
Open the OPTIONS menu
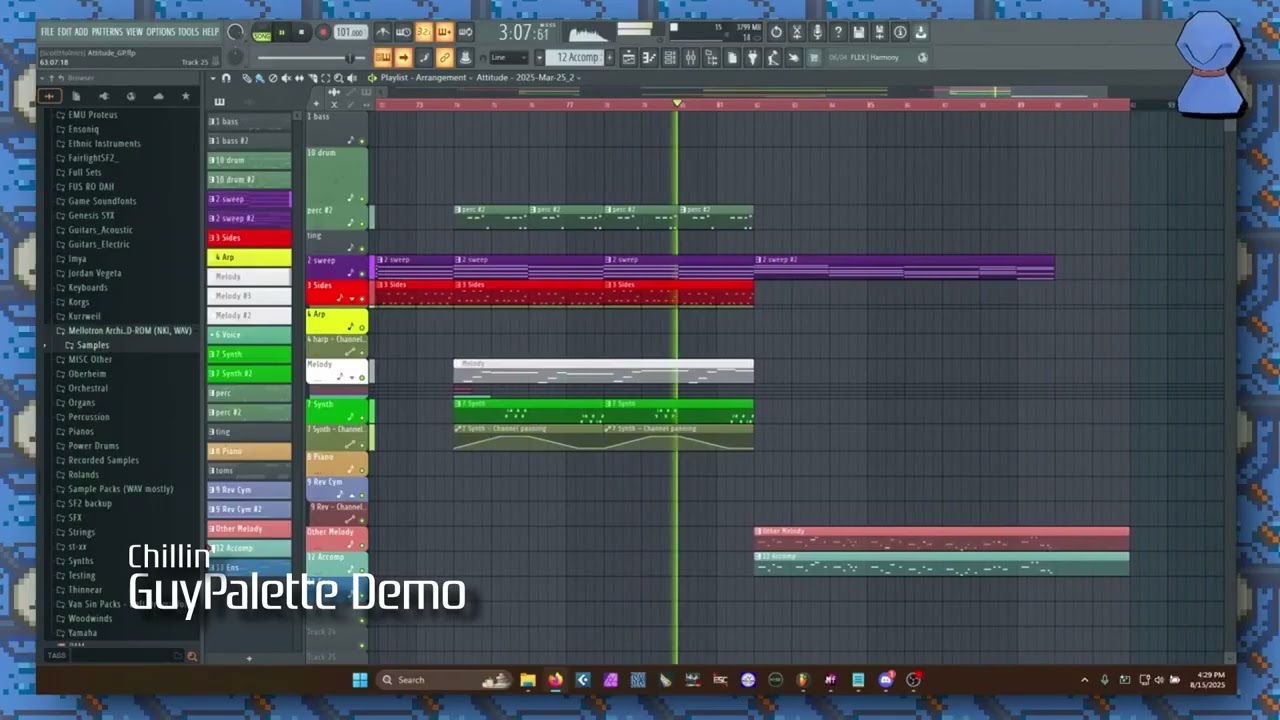(x=160, y=32)
